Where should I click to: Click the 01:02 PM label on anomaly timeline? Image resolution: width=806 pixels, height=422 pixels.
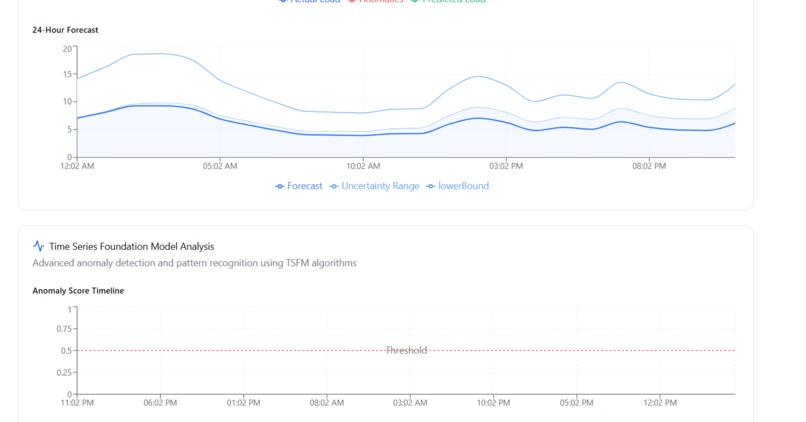point(244,403)
